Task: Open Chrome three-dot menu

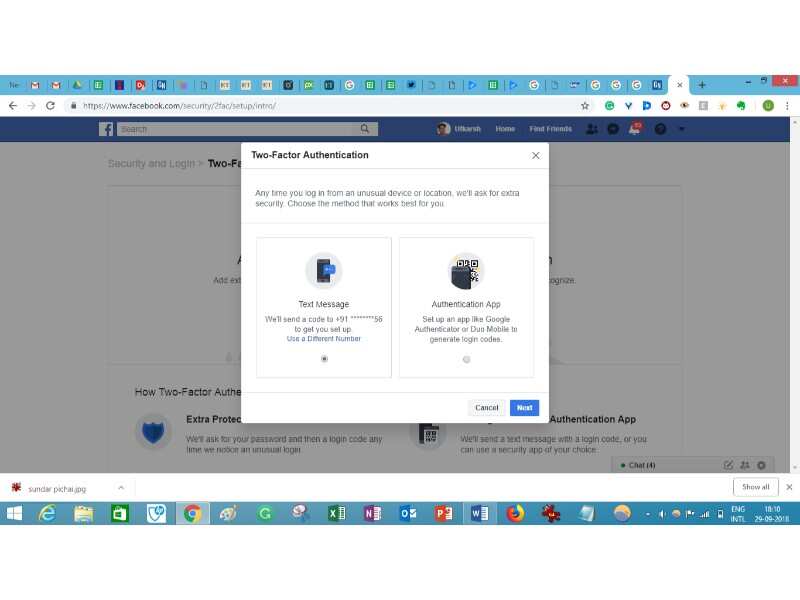Action: point(787,105)
